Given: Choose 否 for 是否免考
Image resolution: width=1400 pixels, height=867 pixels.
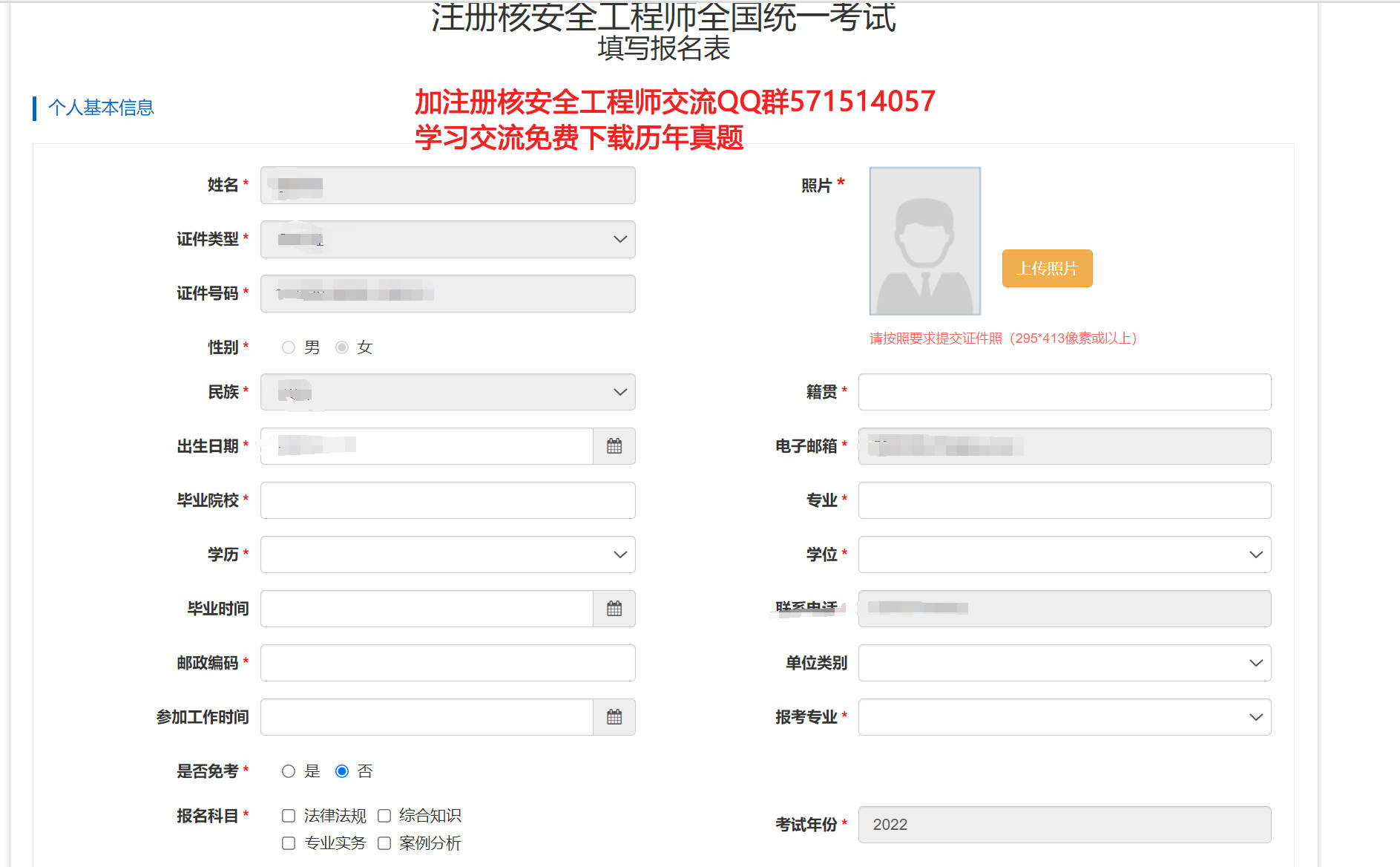Looking at the screenshot, I should (x=341, y=771).
